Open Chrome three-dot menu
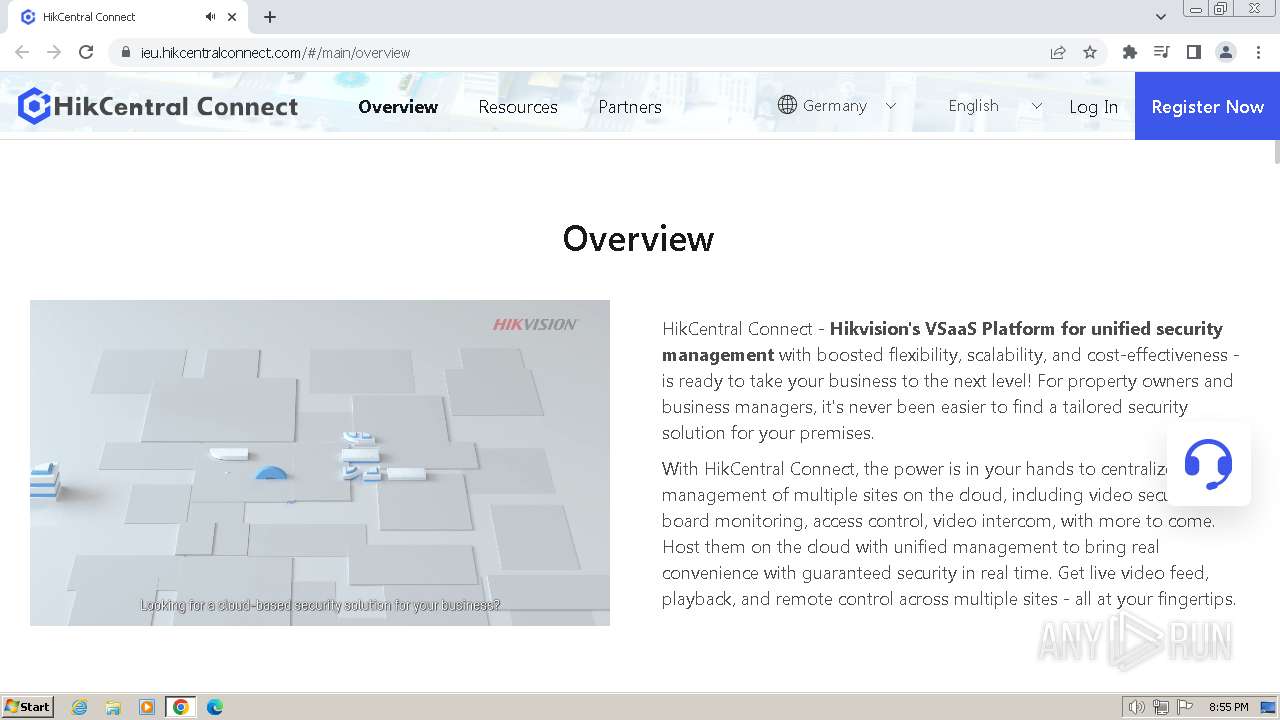 pyautogui.click(x=1258, y=52)
